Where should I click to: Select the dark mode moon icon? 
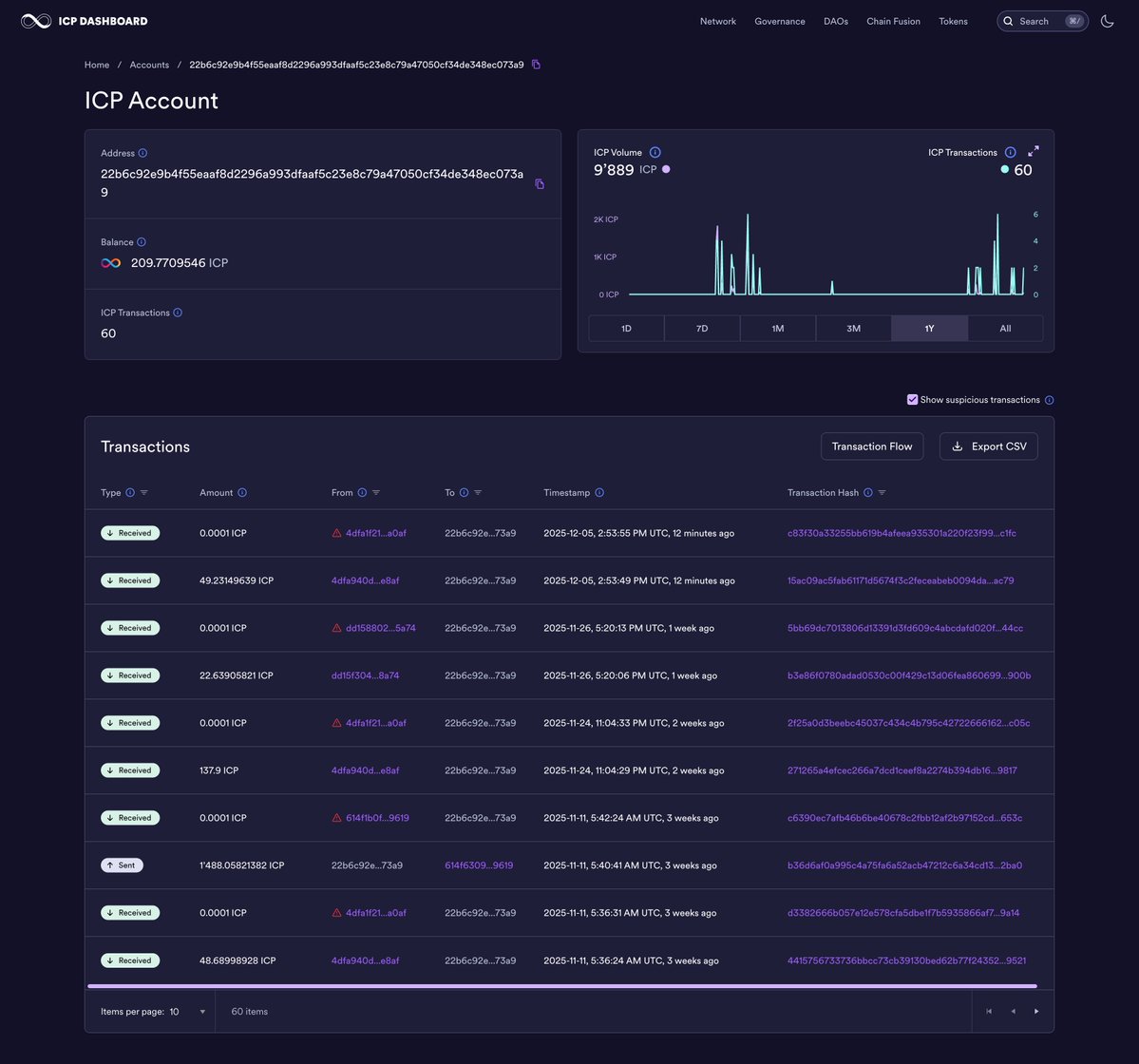1107,20
